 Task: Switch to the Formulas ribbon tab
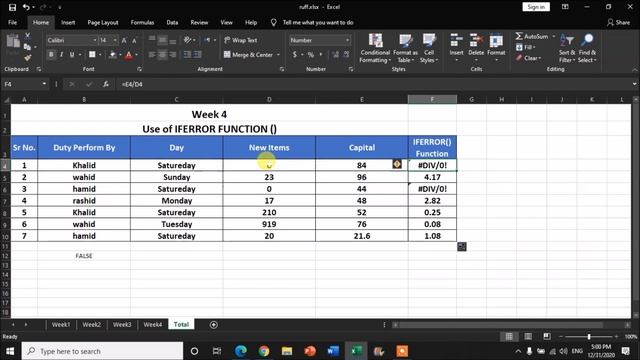142,22
